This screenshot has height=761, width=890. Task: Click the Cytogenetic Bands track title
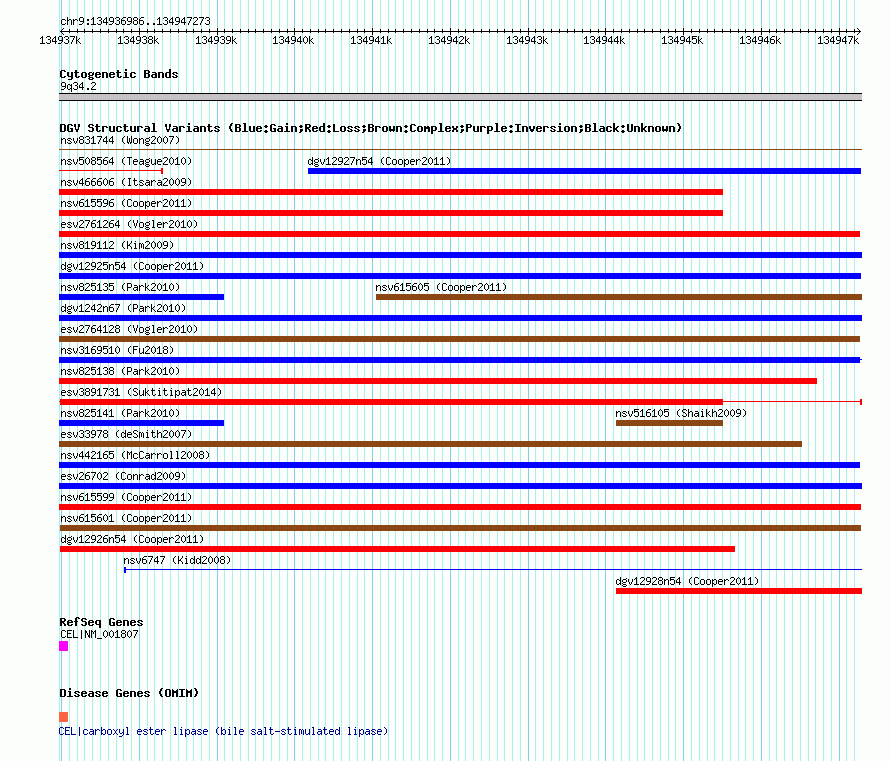click(x=119, y=74)
